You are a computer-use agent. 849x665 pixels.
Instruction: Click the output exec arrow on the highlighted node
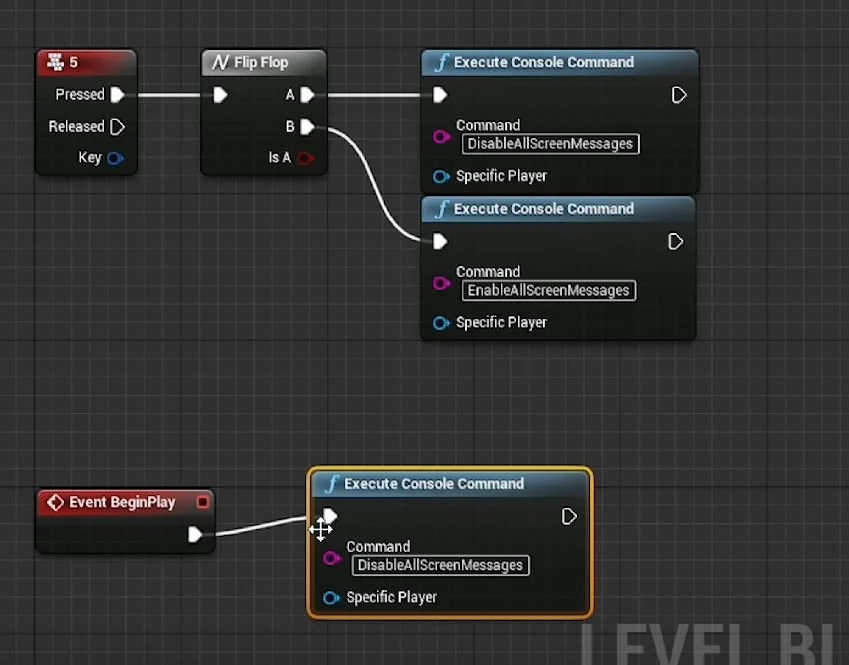point(569,516)
